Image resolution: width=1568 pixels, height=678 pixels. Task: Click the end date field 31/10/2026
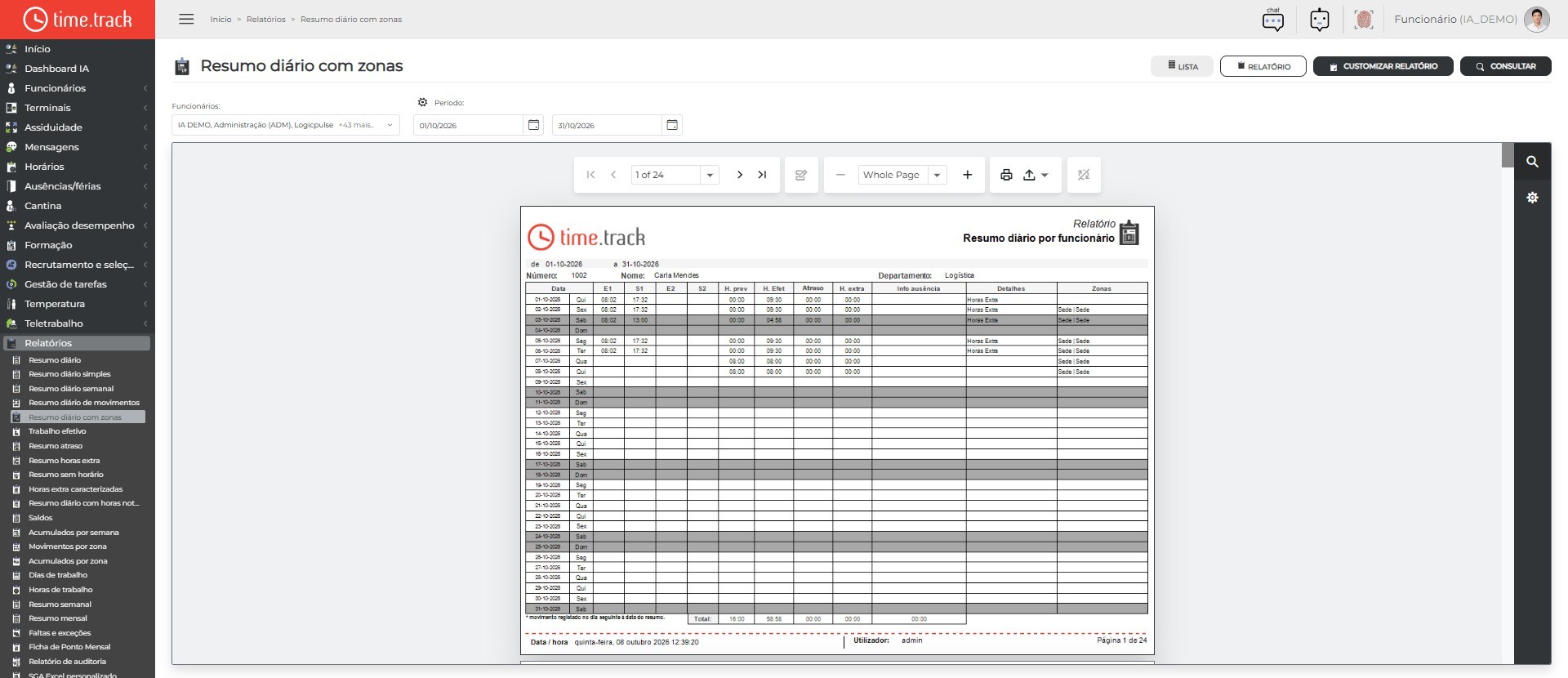[x=607, y=125]
